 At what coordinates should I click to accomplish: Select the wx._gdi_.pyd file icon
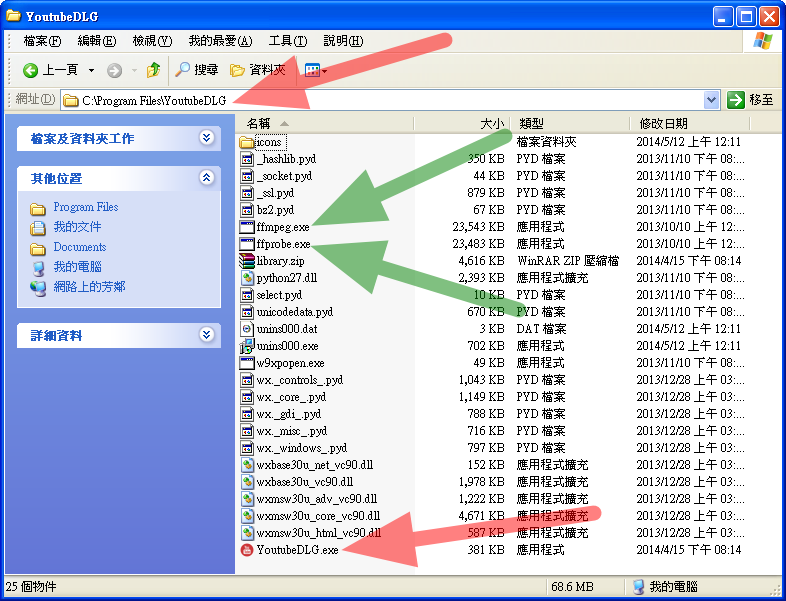click(x=247, y=414)
